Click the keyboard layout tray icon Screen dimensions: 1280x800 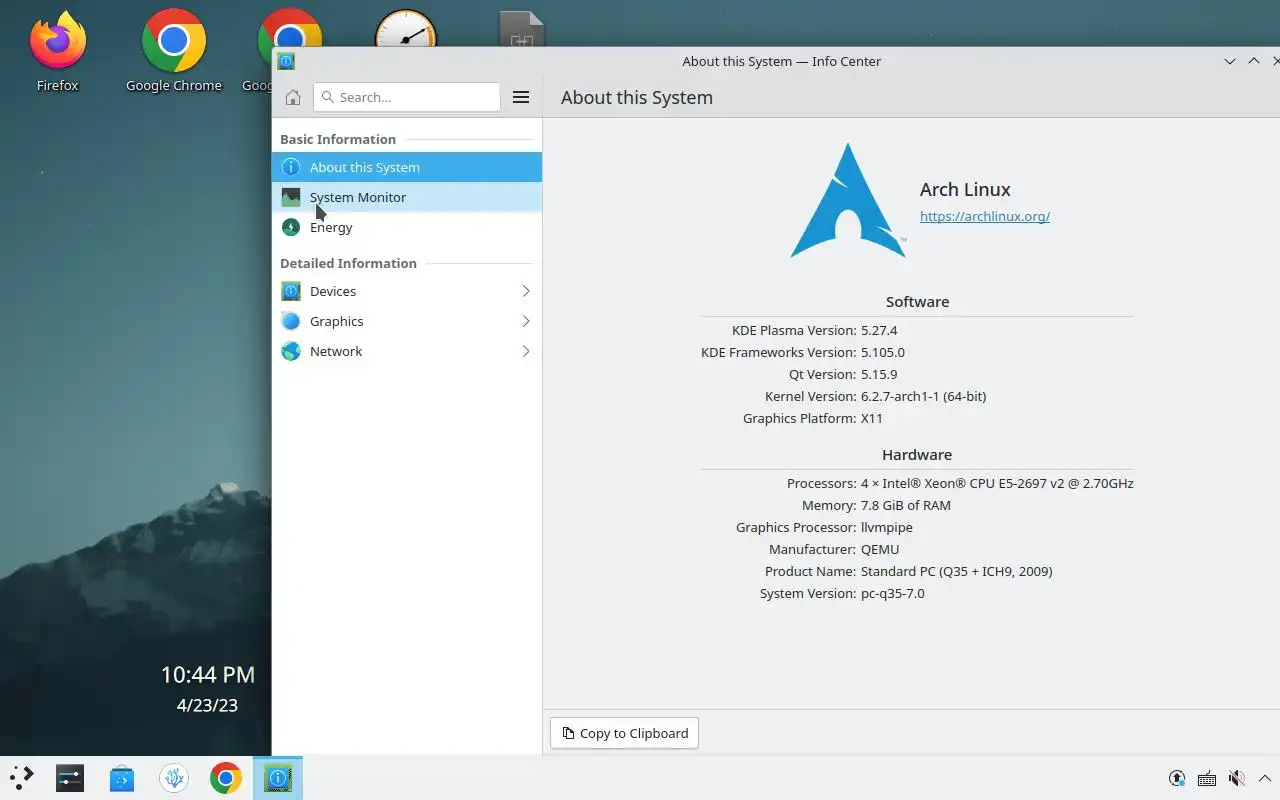tap(1207, 778)
